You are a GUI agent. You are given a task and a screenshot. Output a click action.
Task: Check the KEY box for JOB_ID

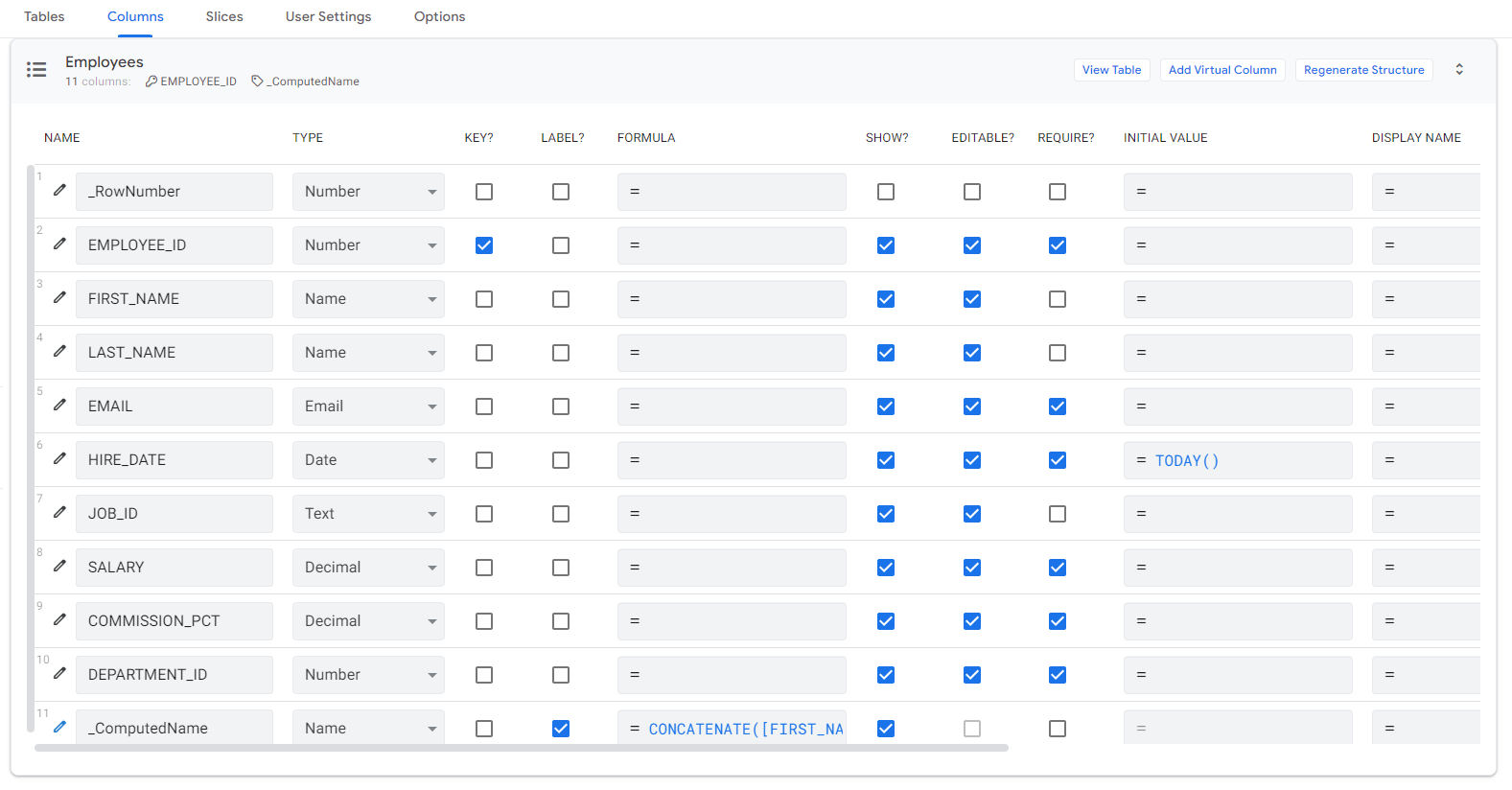pyautogui.click(x=484, y=514)
